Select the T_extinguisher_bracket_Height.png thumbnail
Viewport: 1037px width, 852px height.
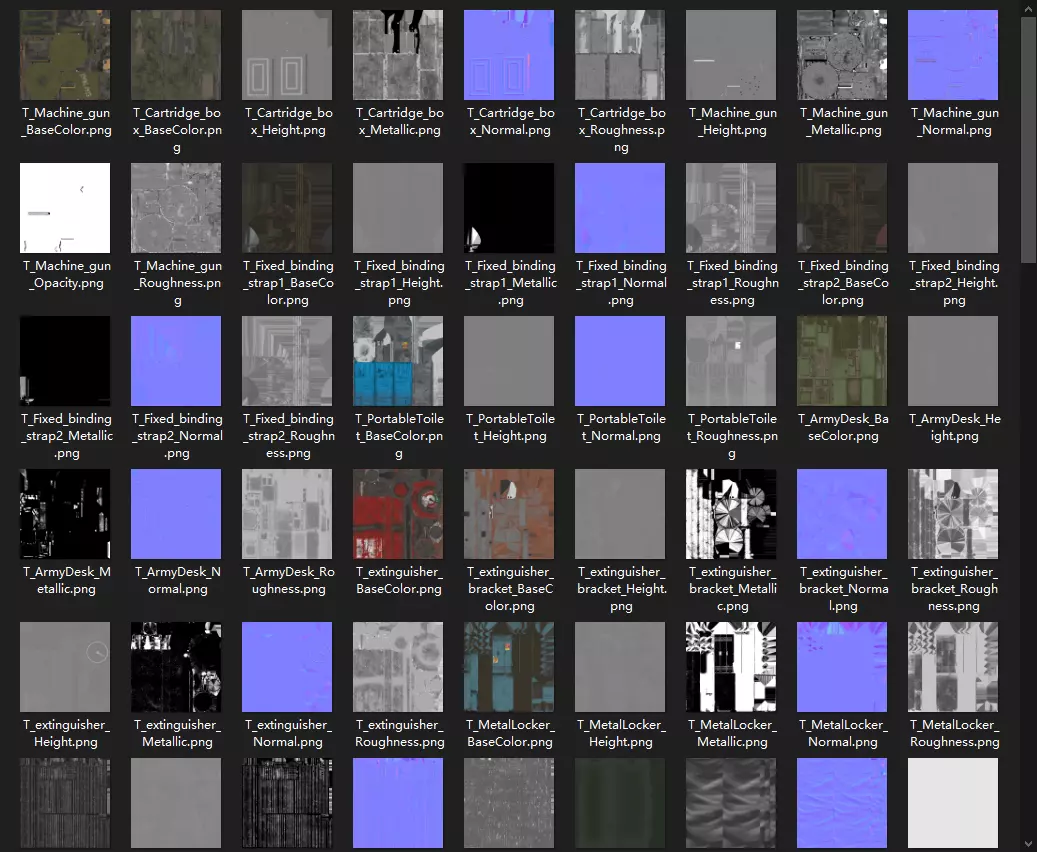click(x=620, y=514)
